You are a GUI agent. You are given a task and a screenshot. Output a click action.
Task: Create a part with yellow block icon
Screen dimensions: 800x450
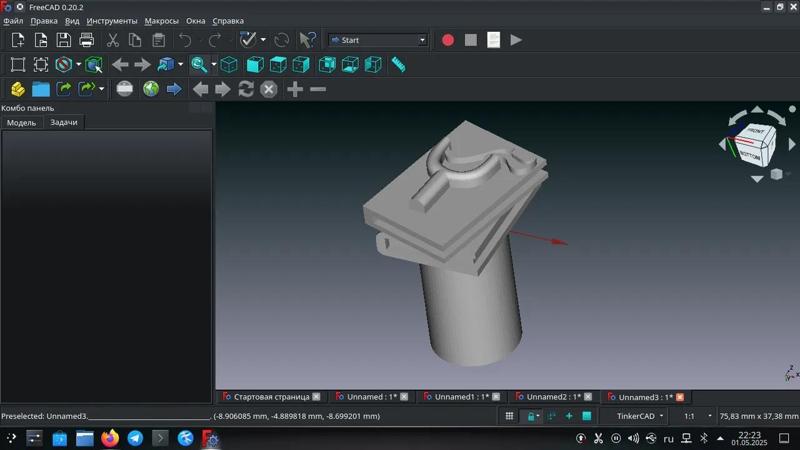pyautogui.click(x=18, y=89)
